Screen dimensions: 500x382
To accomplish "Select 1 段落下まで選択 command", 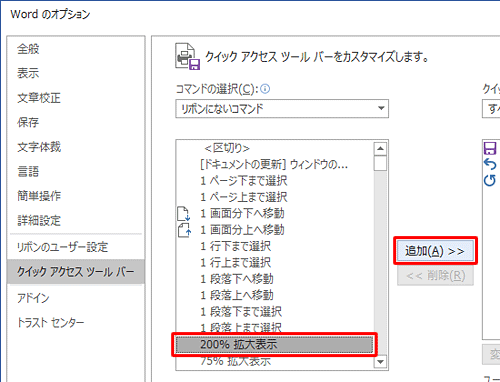I will [274, 312].
